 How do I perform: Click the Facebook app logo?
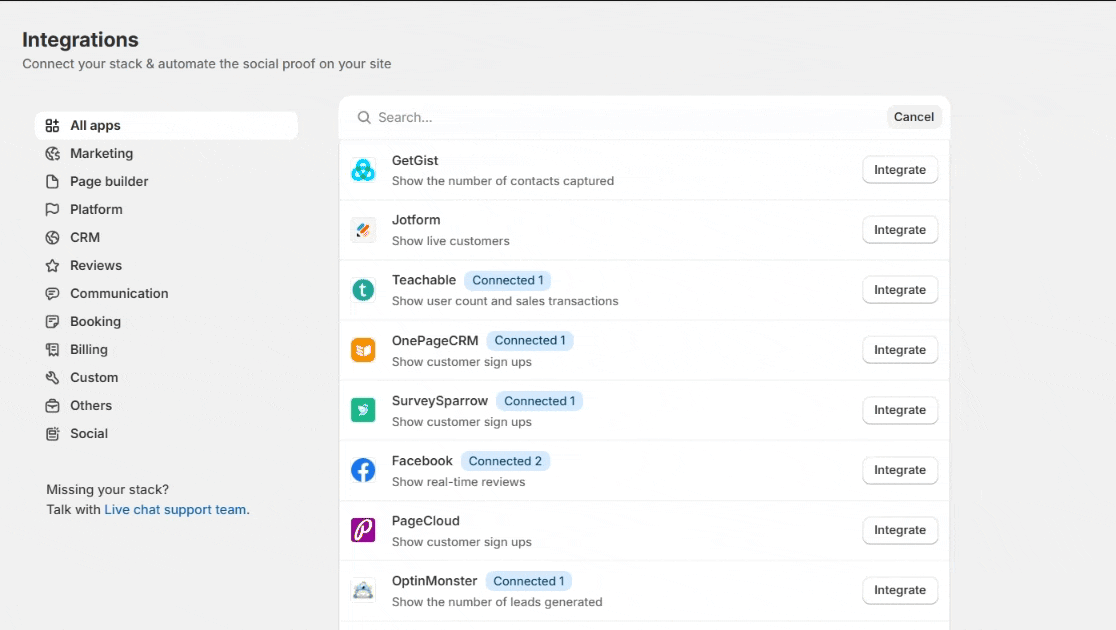pyautogui.click(x=363, y=470)
